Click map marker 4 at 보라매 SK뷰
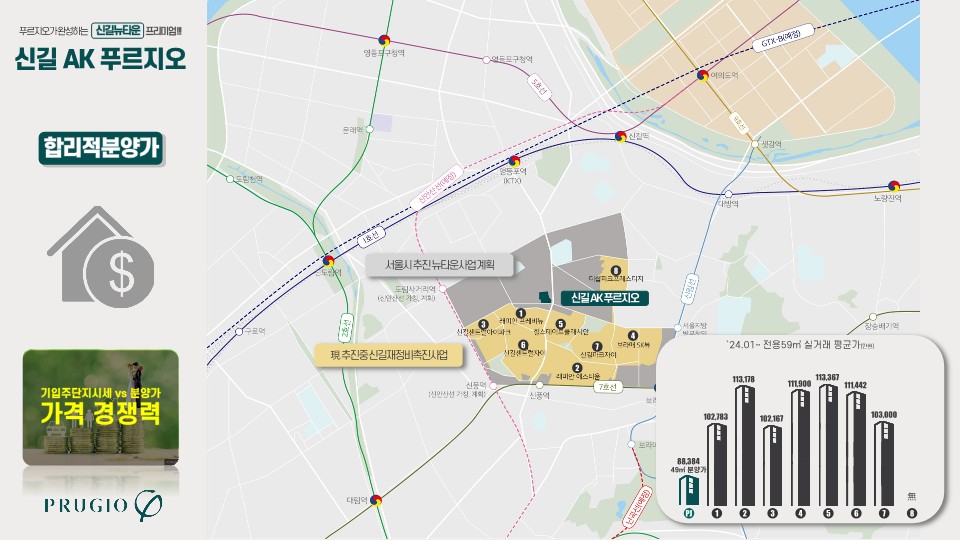The height and width of the screenshot is (540, 960). [x=632, y=336]
